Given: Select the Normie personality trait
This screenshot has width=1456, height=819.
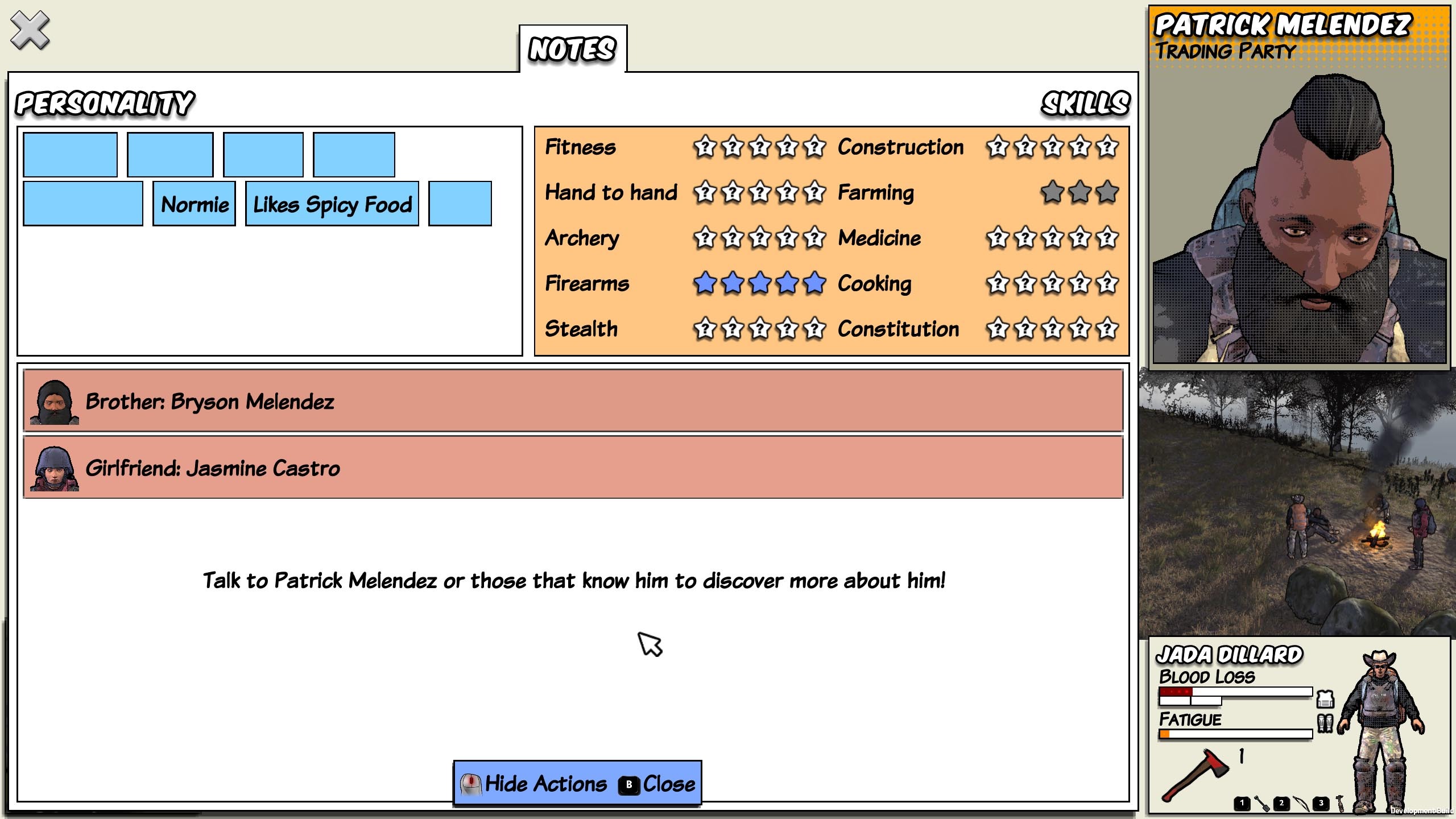Looking at the screenshot, I should tap(195, 204).
